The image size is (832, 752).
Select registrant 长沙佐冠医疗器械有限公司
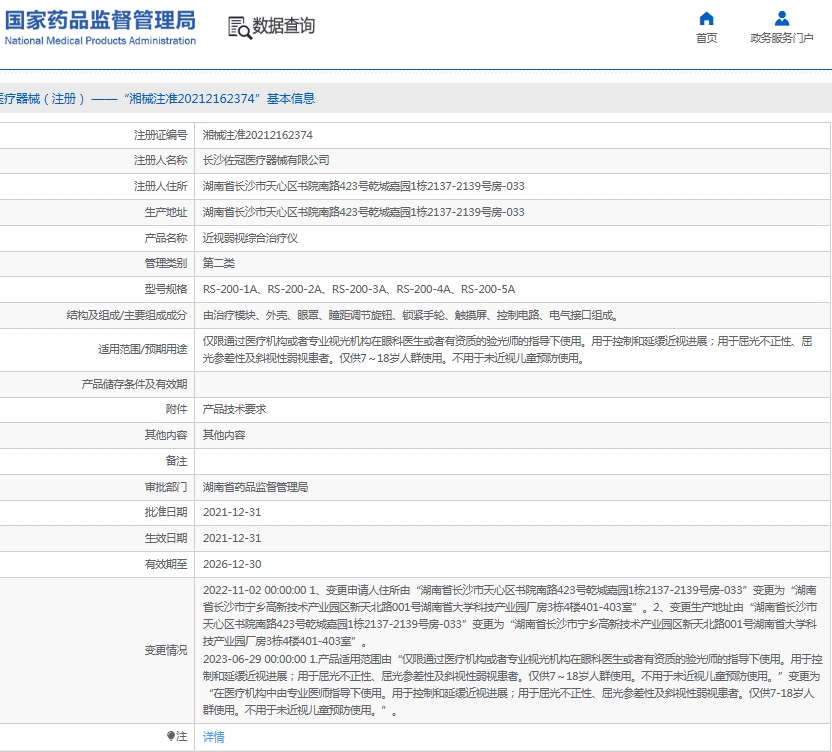266,160
